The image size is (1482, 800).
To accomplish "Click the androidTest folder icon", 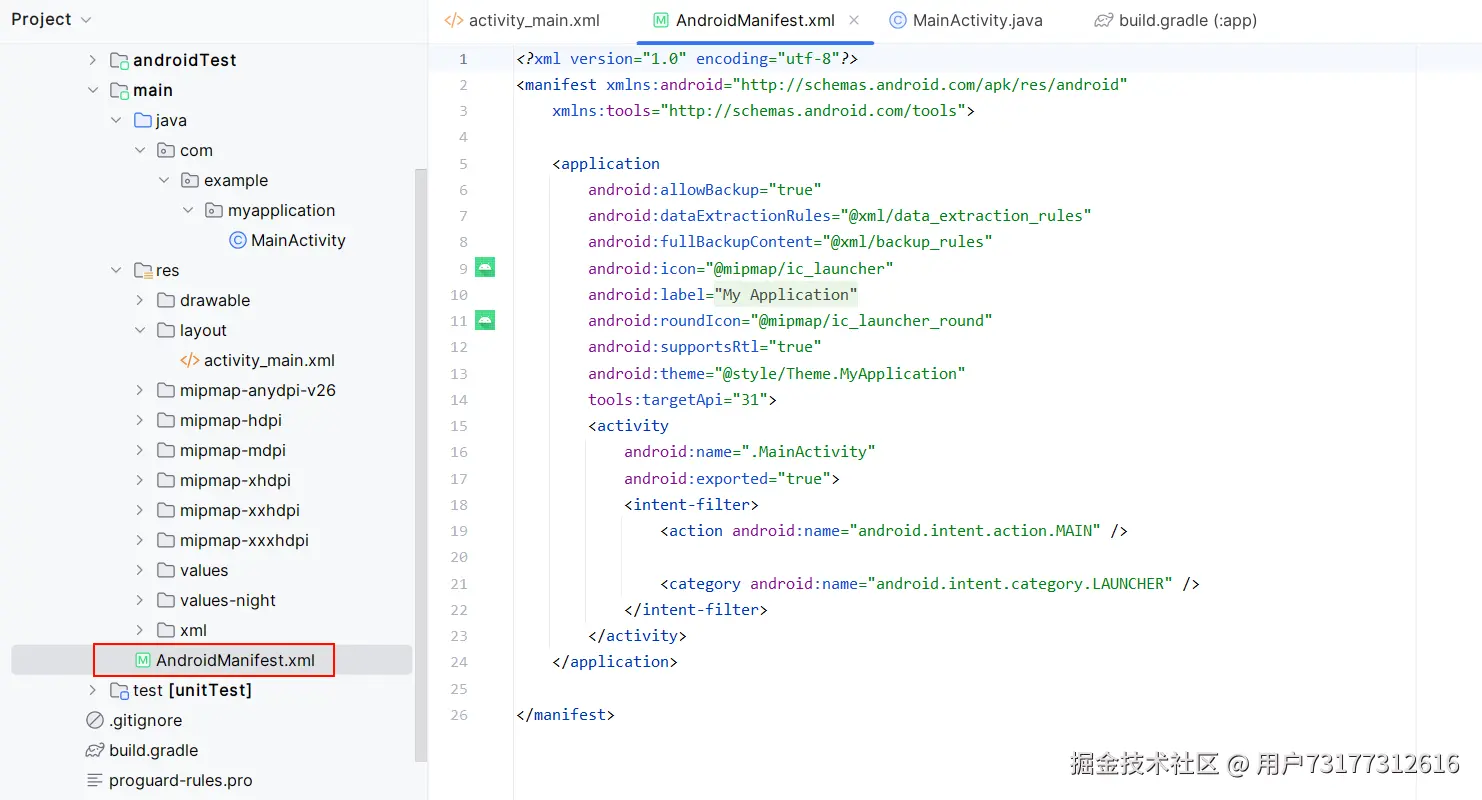I will [x=119, y=60].
